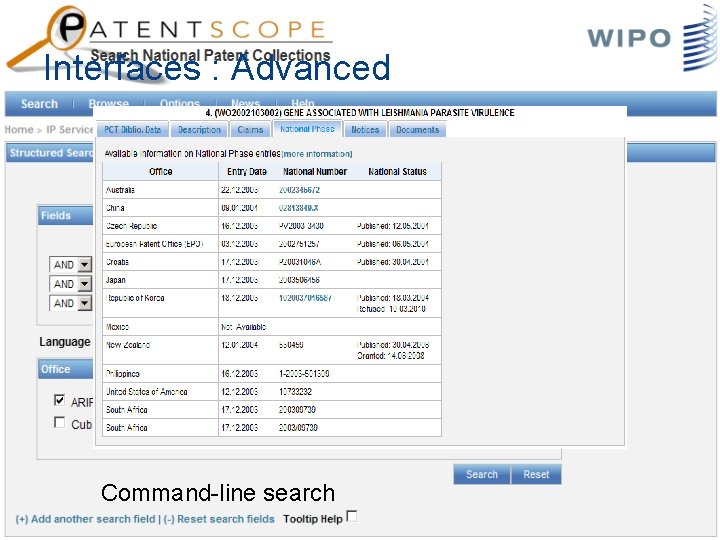Go to the IP Services breadcrumb link

pyautogui.click(x=70, y=129)
